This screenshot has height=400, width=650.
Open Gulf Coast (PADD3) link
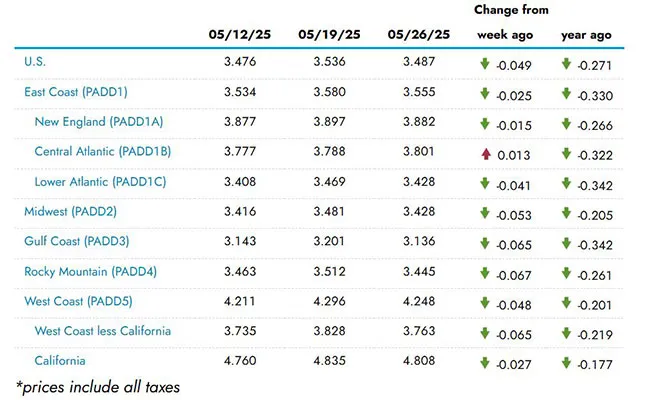[x=77, y=241]
